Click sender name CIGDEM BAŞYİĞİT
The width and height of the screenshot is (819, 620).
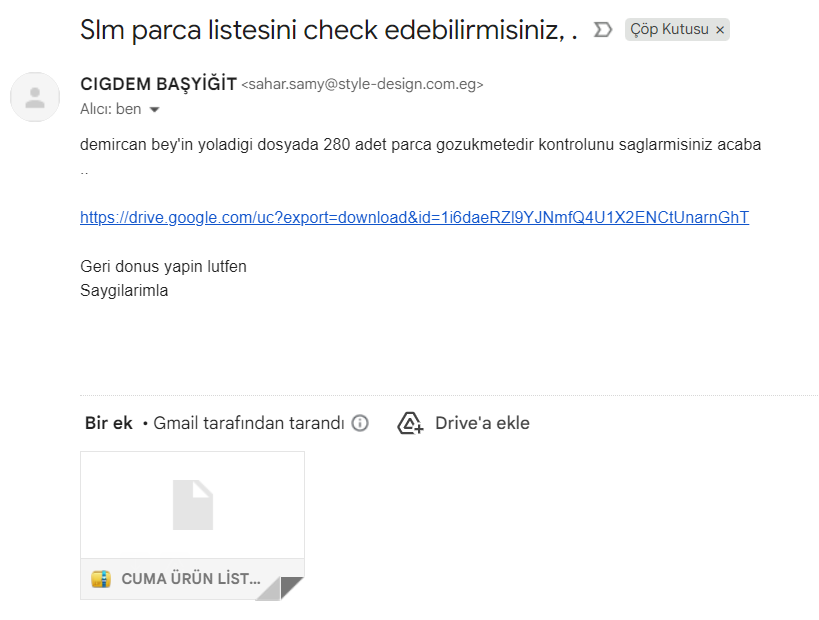(158, 84)
